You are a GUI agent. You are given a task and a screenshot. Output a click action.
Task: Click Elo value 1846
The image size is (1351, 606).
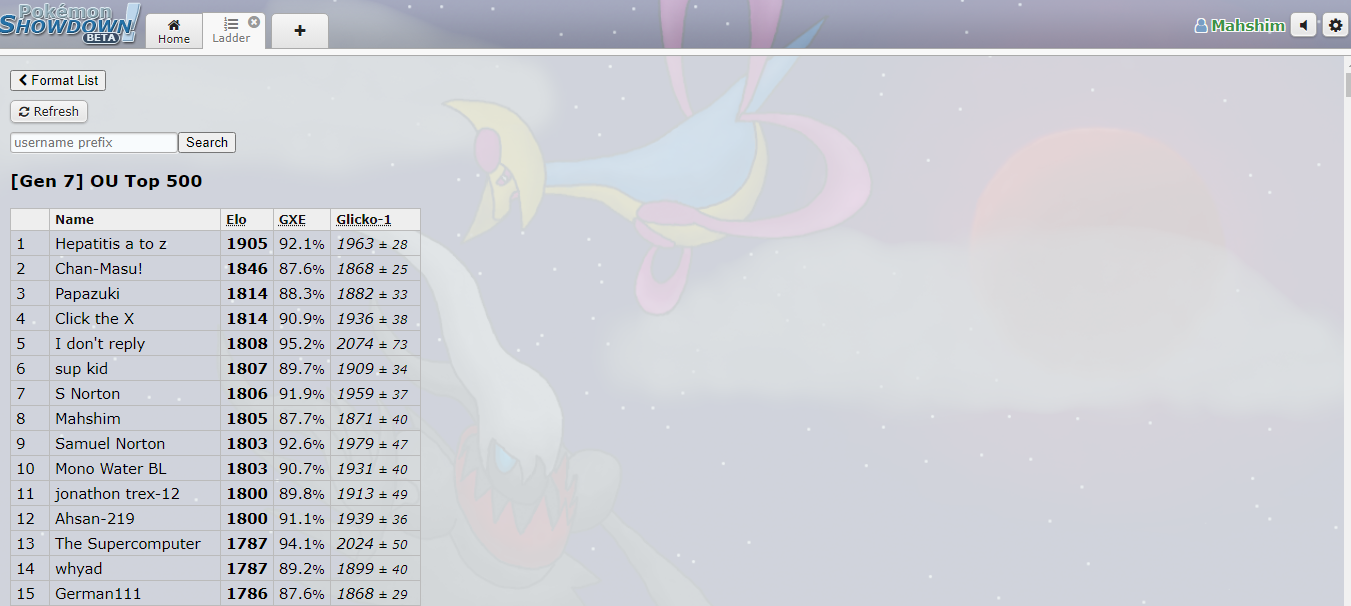coord(247,268)
